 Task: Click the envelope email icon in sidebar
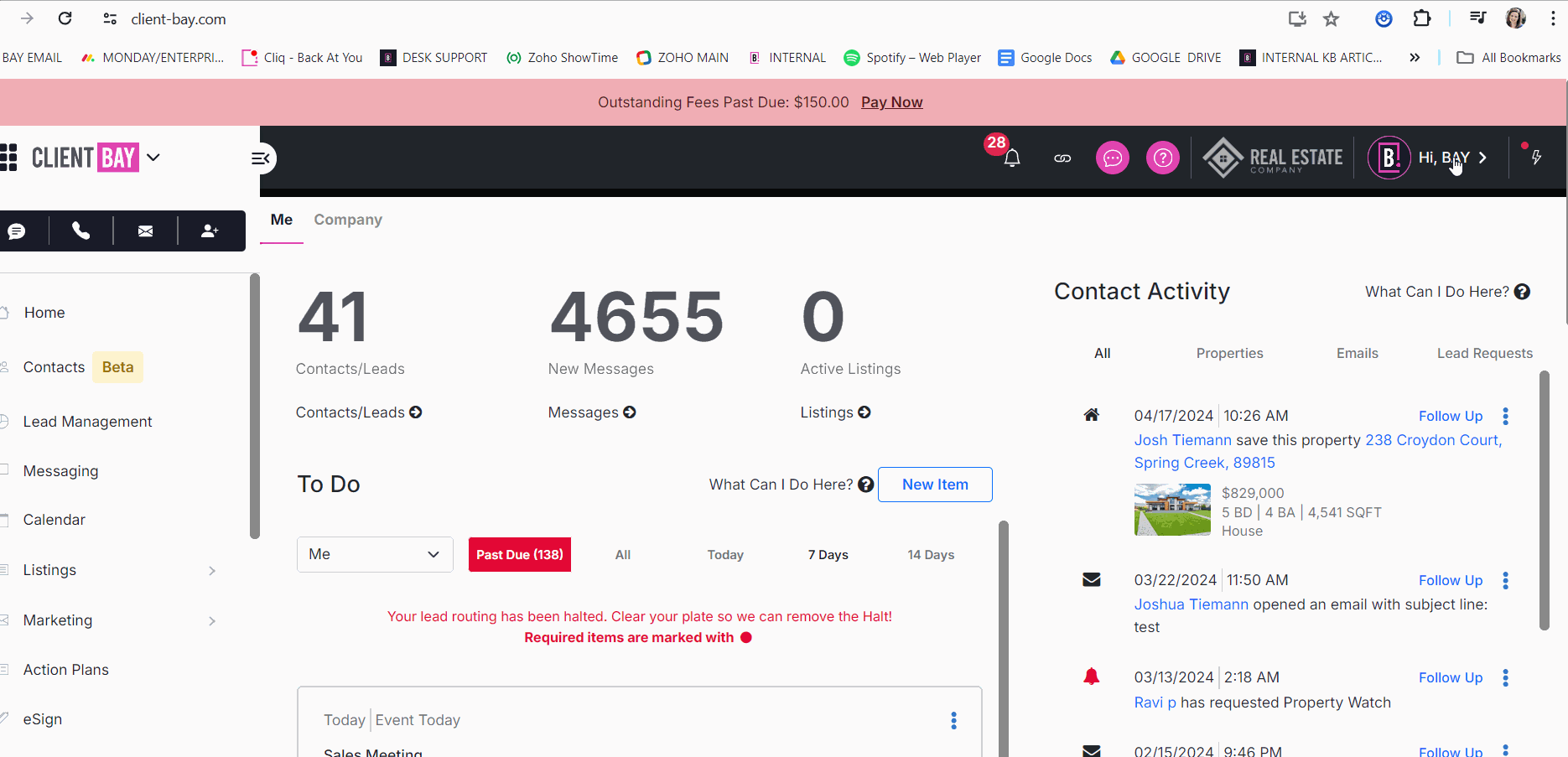(x=145, y=231)
